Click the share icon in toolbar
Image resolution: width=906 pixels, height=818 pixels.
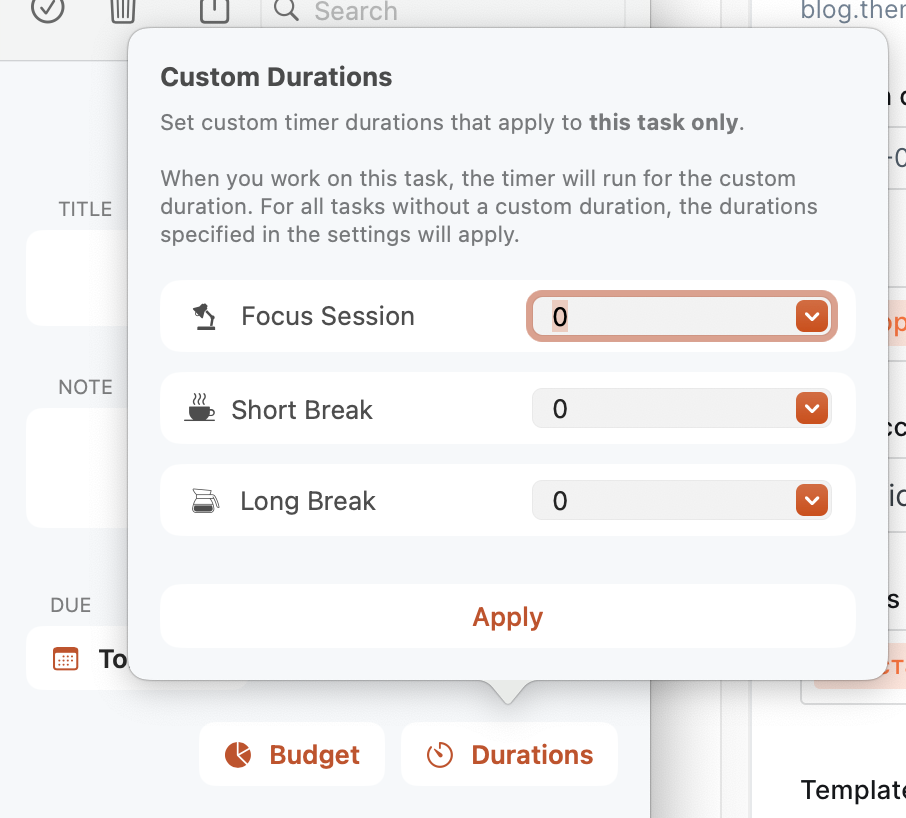214,10
